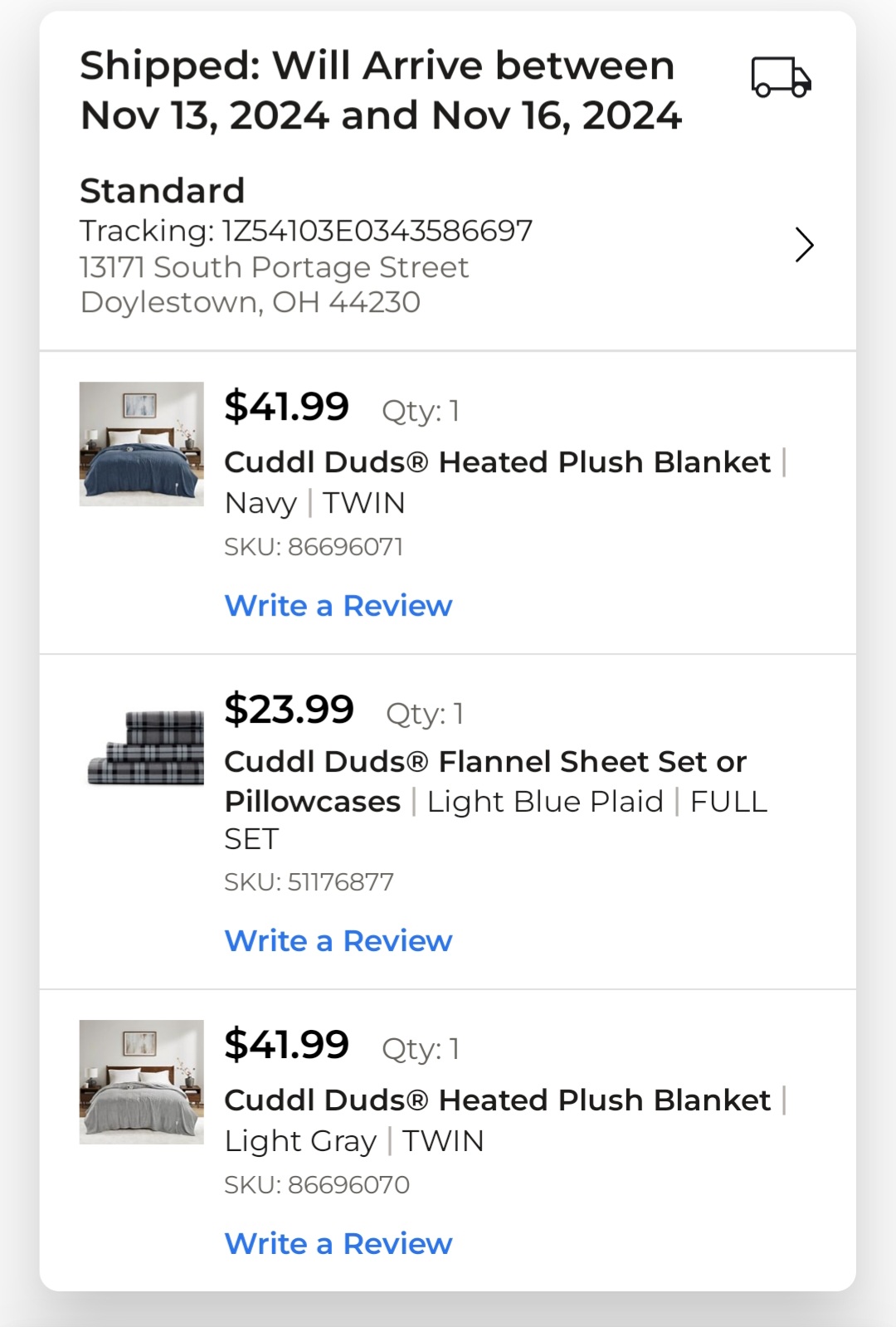Tap the delivery truck icon
This screenshot has height=1327, width=896.
(781, 77)
